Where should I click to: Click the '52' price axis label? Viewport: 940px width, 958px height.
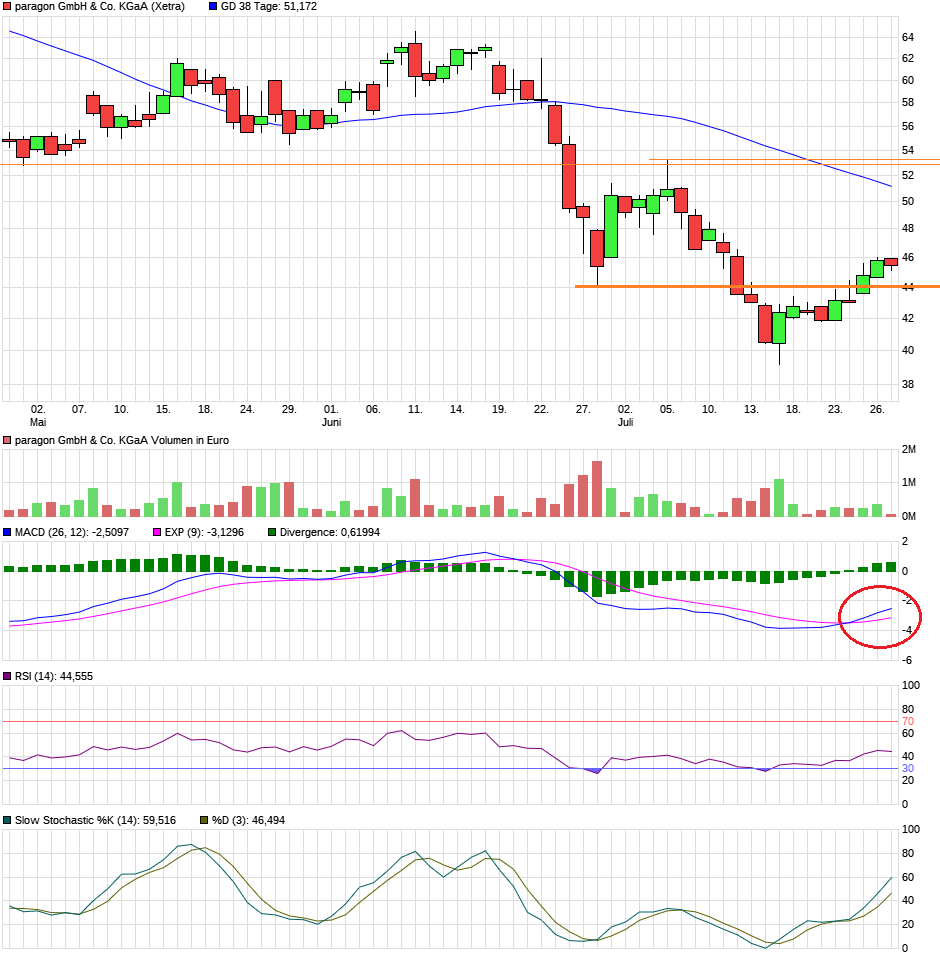click(908, 175)
